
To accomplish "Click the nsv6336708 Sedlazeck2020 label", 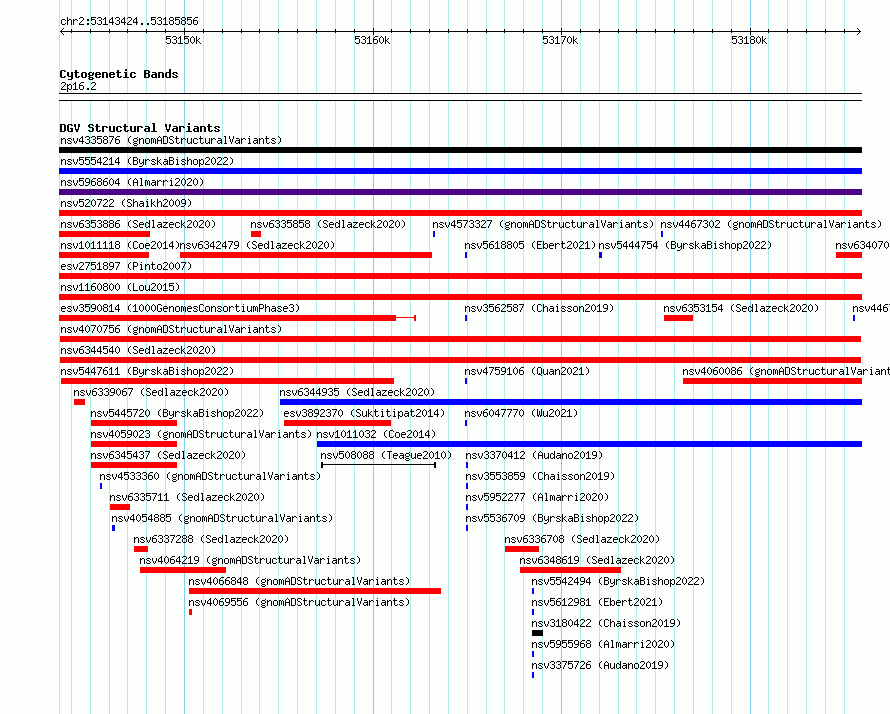I will click(582, 539).
